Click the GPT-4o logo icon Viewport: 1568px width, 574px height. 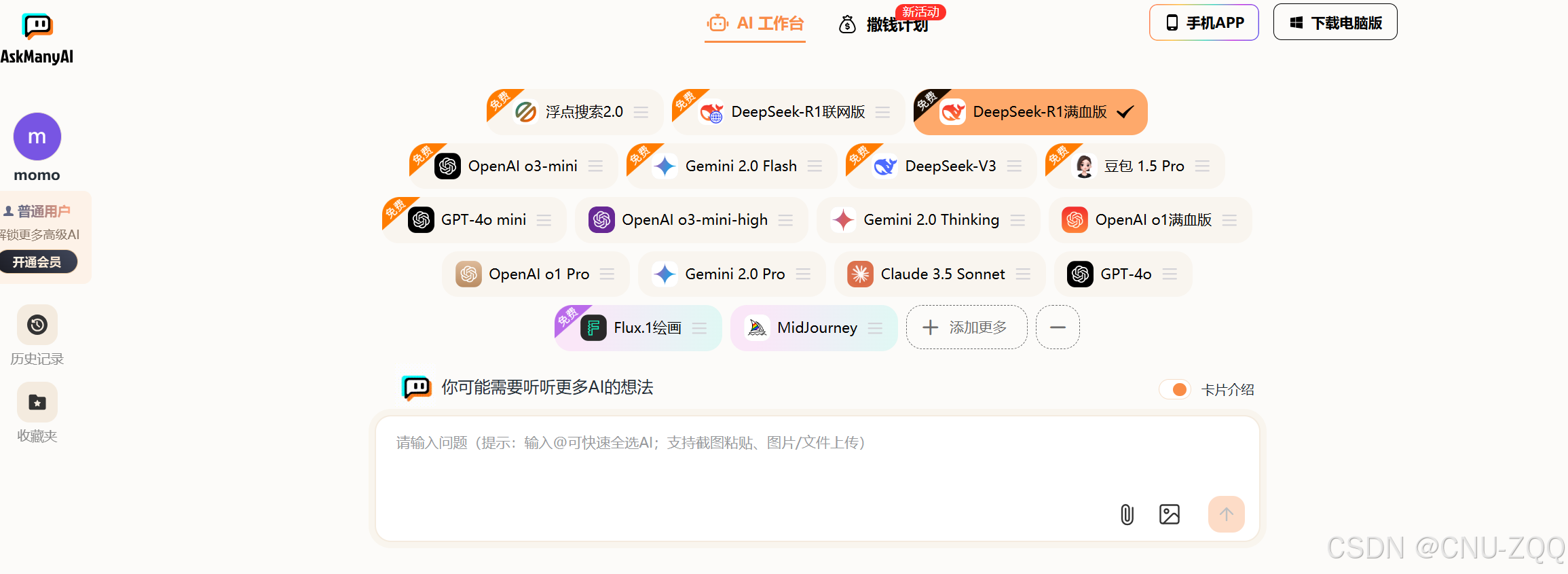pos(1080,274)
